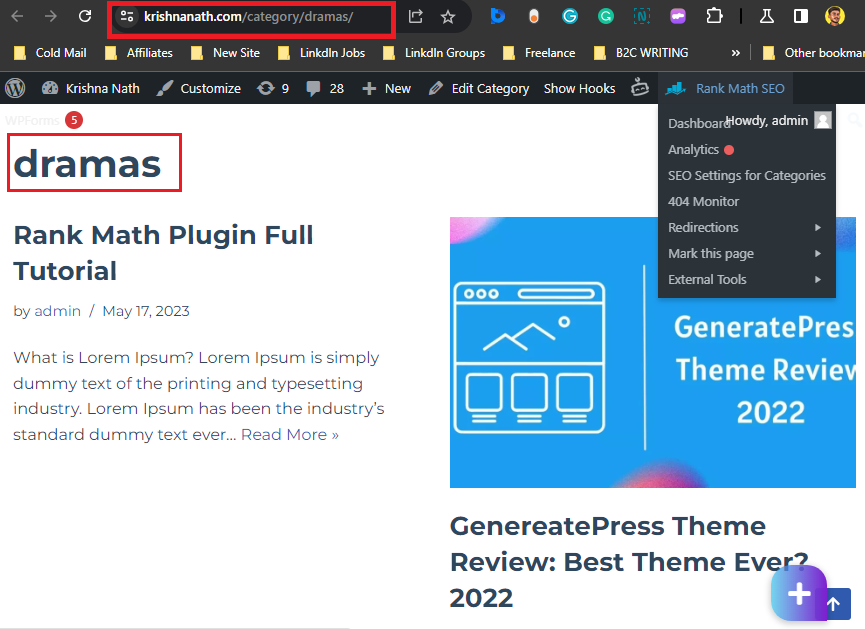865x629 pixels.
Task: Open Customize in the admin bar
Action: 199,88
